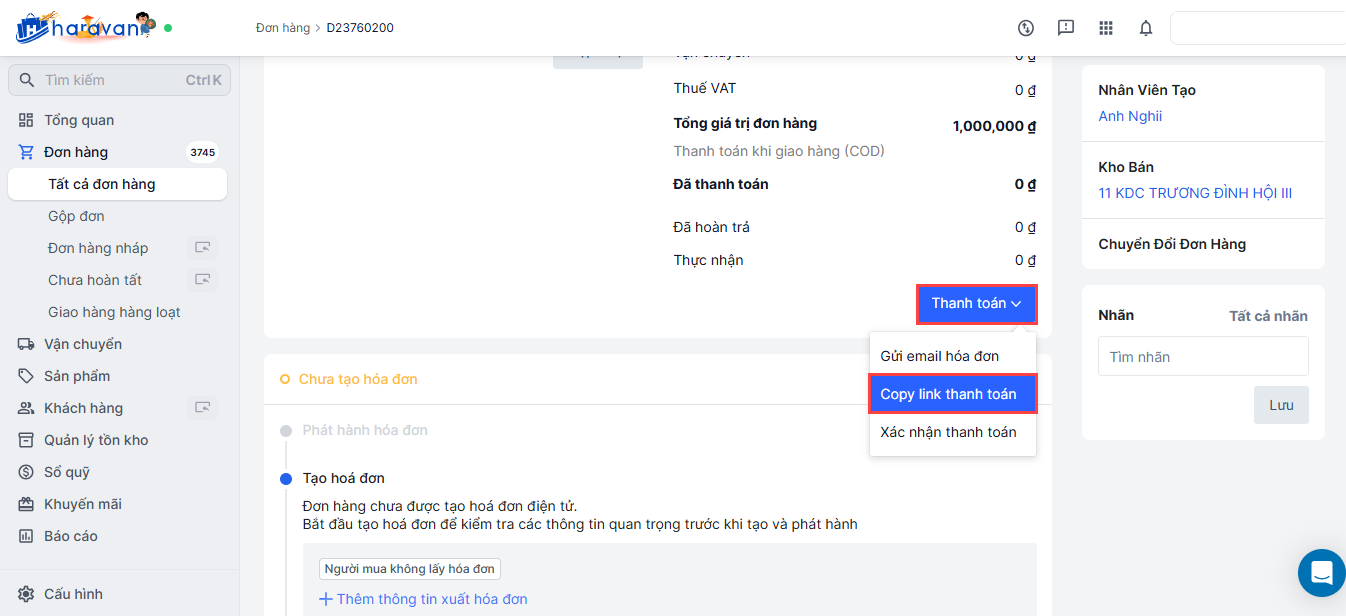The height and width of the screenshot is (616, 1346).
Task: Open the chat support bubble
Action: [1322, 573]
